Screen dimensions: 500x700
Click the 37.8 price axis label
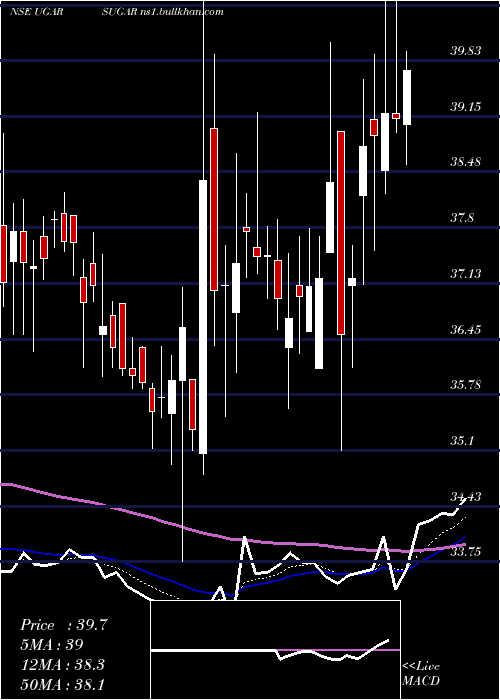tap(462, 218)
